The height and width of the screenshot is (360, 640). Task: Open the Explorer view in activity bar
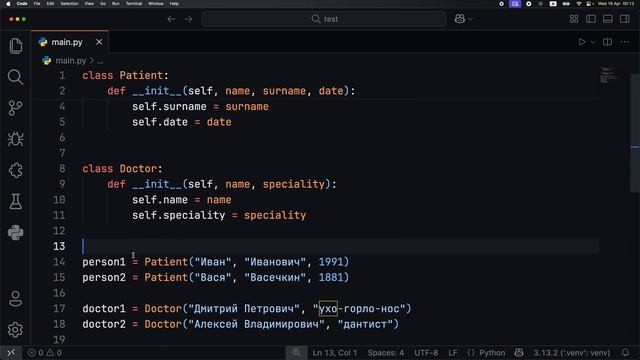tap(16, 46)
